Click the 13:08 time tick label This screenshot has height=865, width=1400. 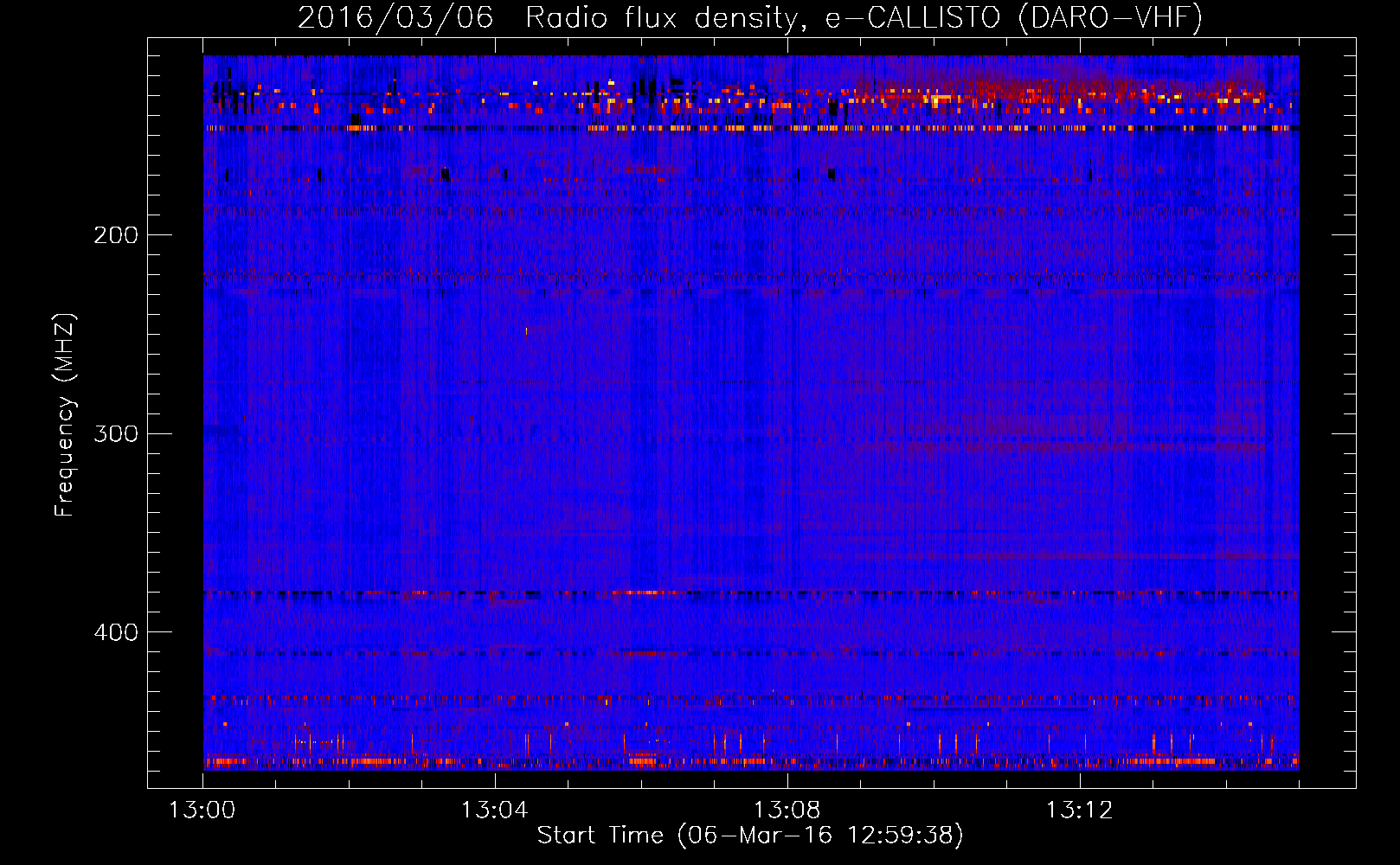point(787,811)
